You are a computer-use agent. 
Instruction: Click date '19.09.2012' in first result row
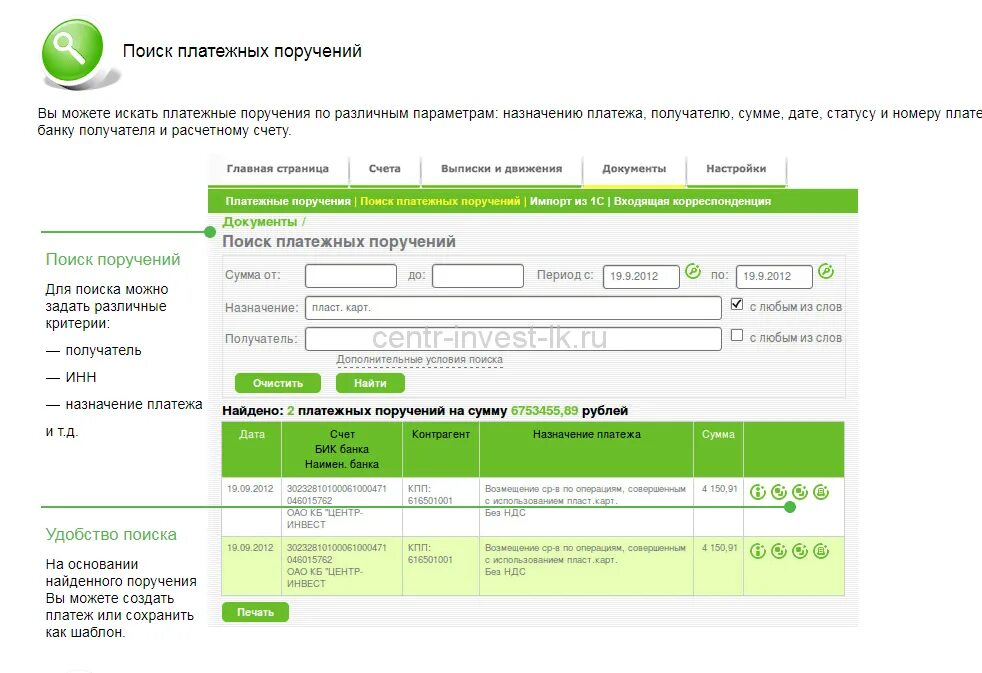[251, 489]
